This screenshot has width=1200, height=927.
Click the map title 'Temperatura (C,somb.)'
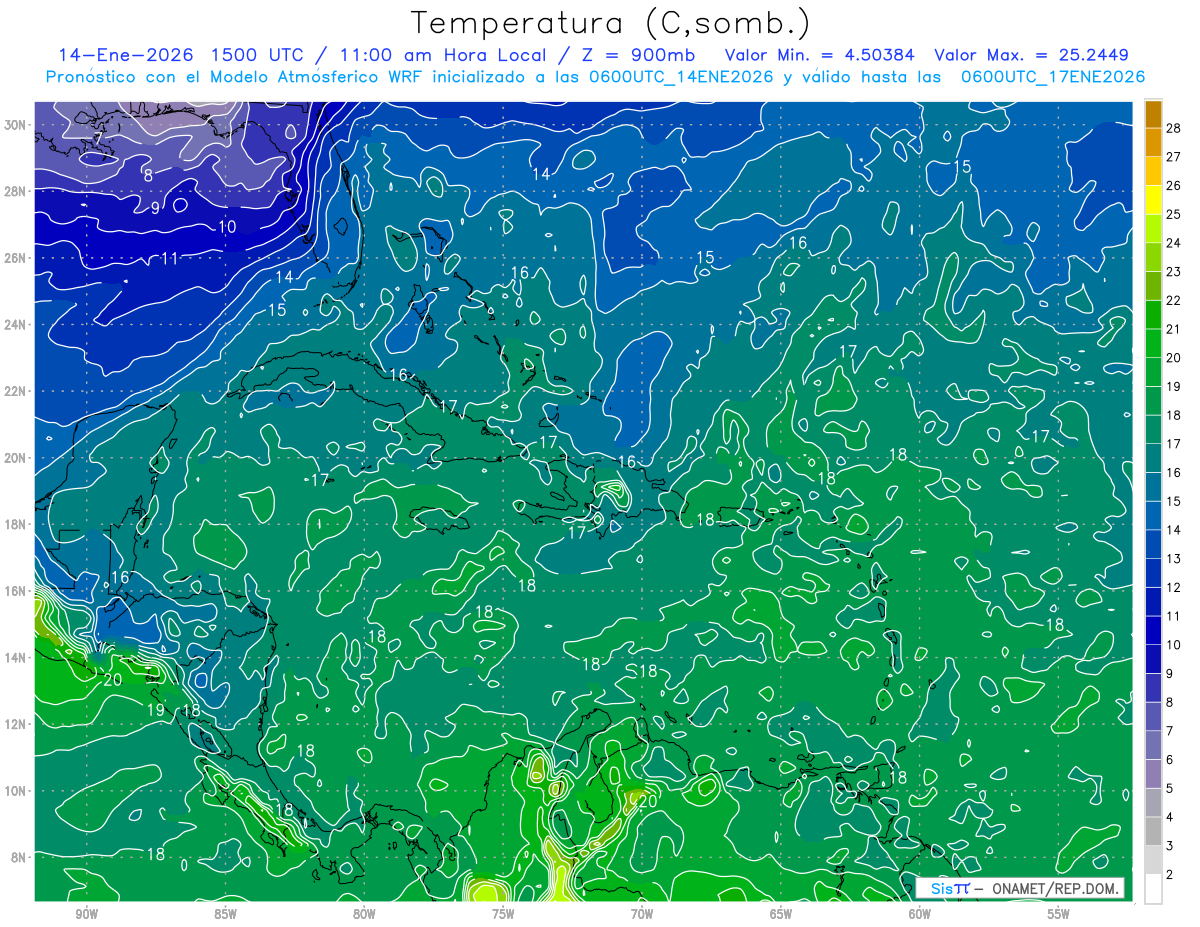(611, 22)
